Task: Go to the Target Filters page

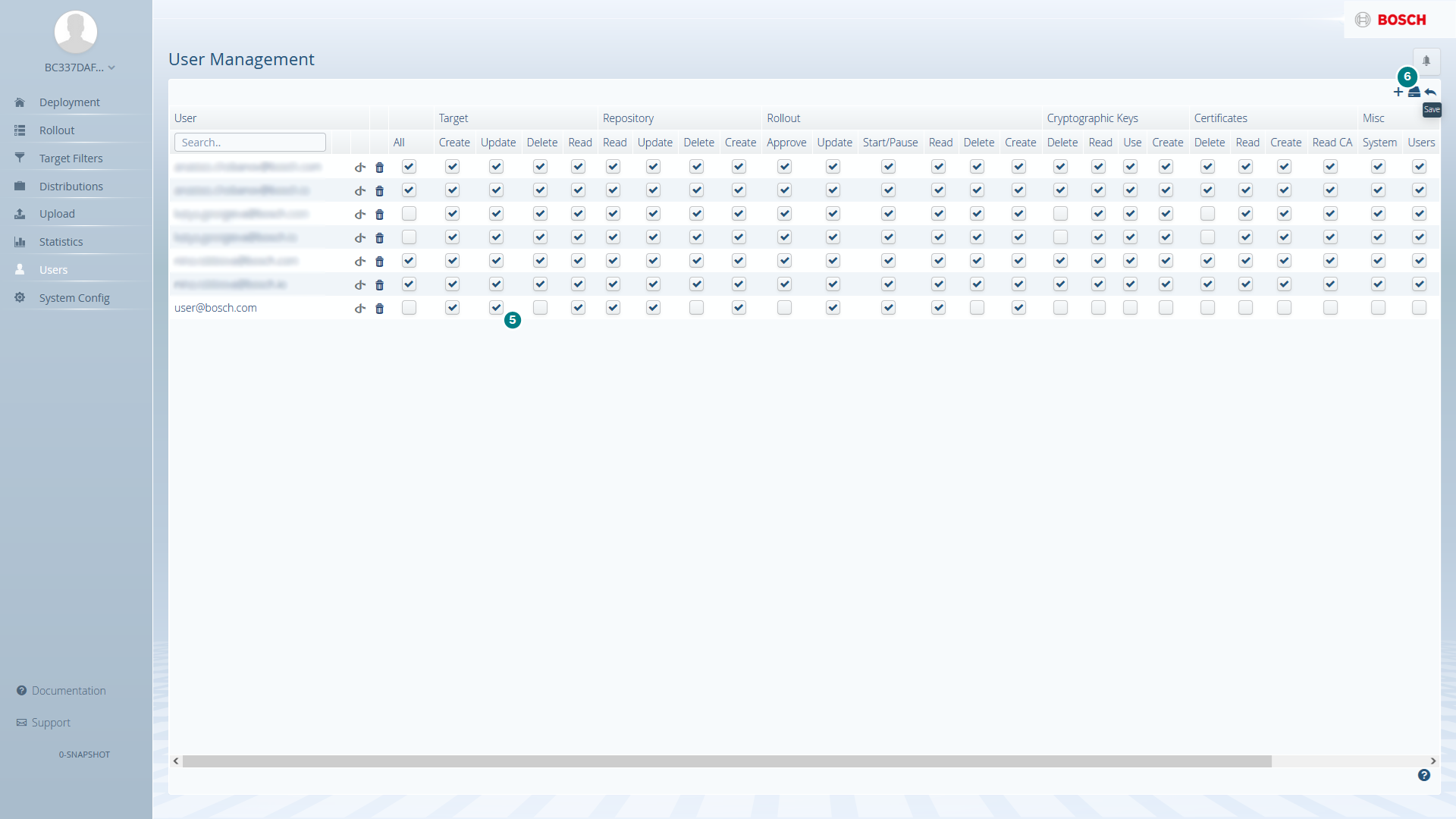Action: click(x=71, y=158)
